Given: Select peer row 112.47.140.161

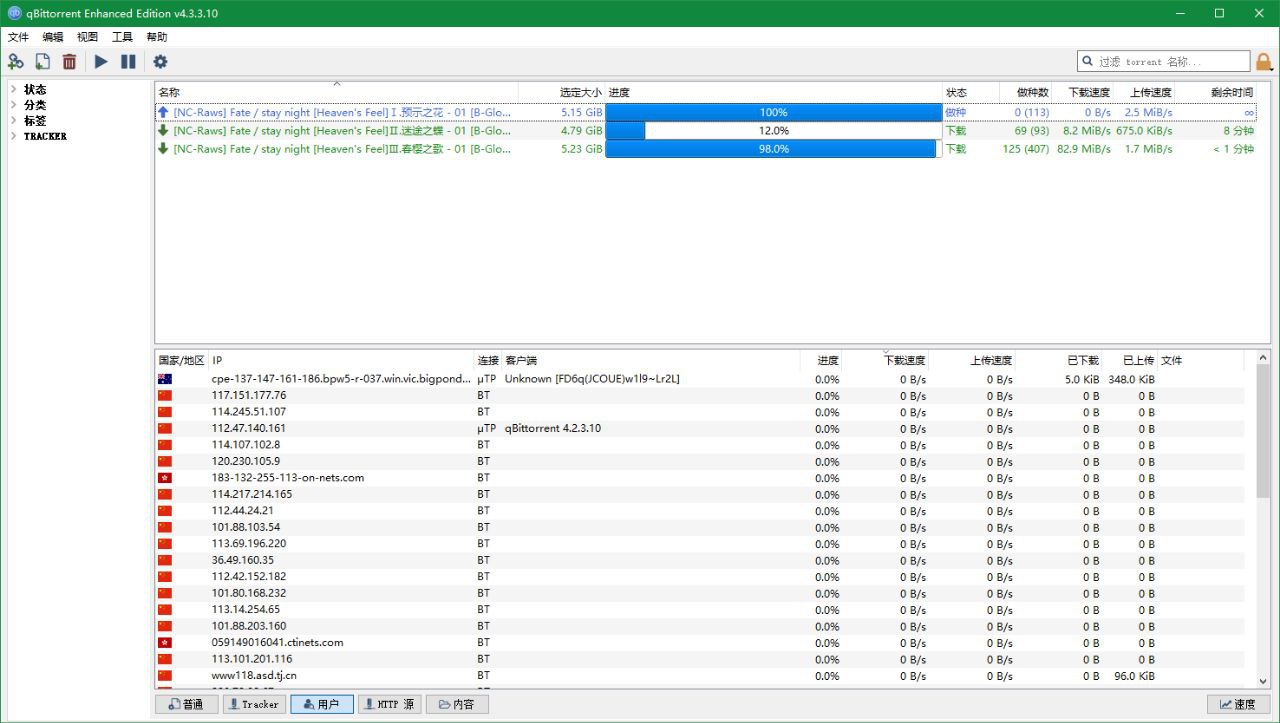Looking at the screenshot, I should point(249,428).
